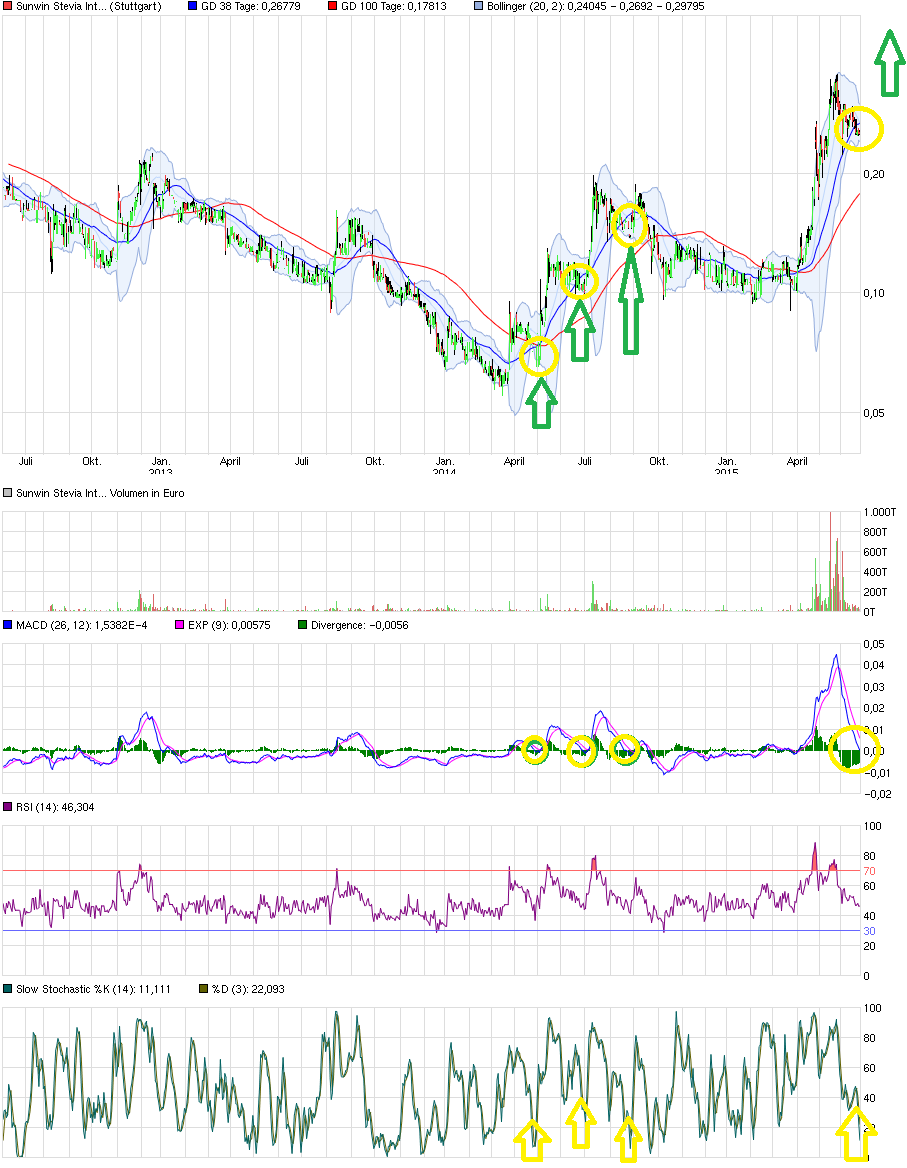
Task: Click the 0,05 label on the price chart axis
Action: click(x=874, y=413)
